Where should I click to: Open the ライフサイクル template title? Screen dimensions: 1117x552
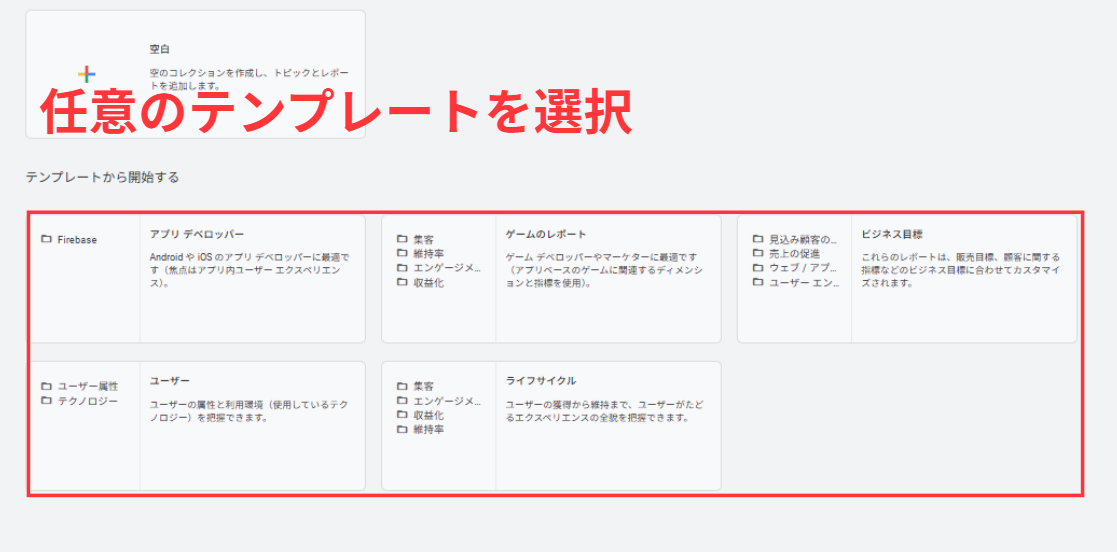(x=541, y=381)
